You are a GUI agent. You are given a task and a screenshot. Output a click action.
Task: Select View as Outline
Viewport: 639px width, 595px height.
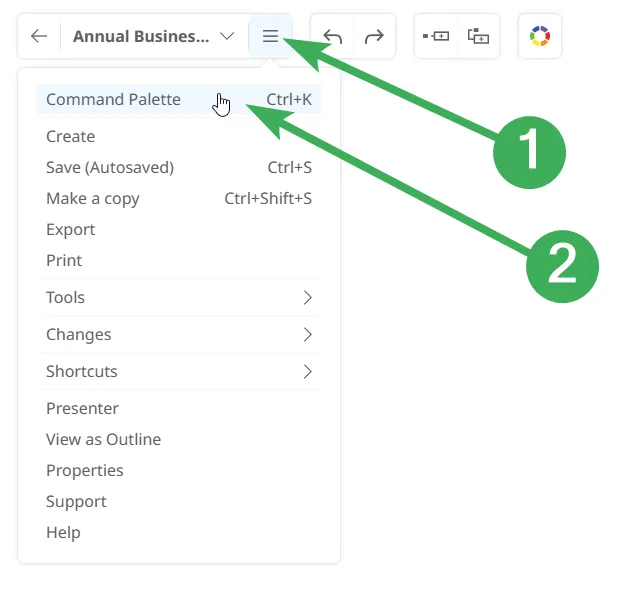pos(103,439)
